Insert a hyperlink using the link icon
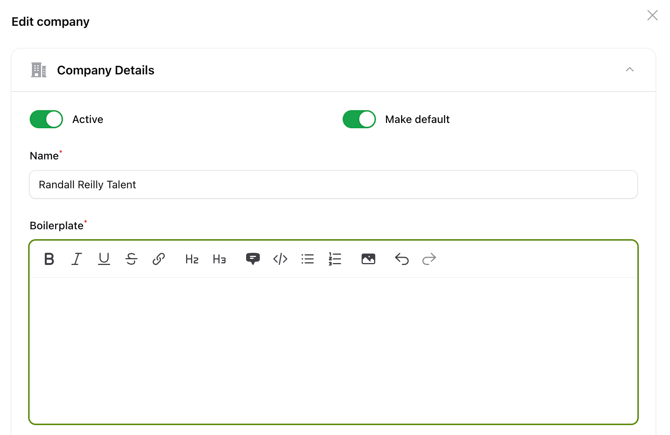The height and width of the screenshot is (435, 670). point(159,259)
